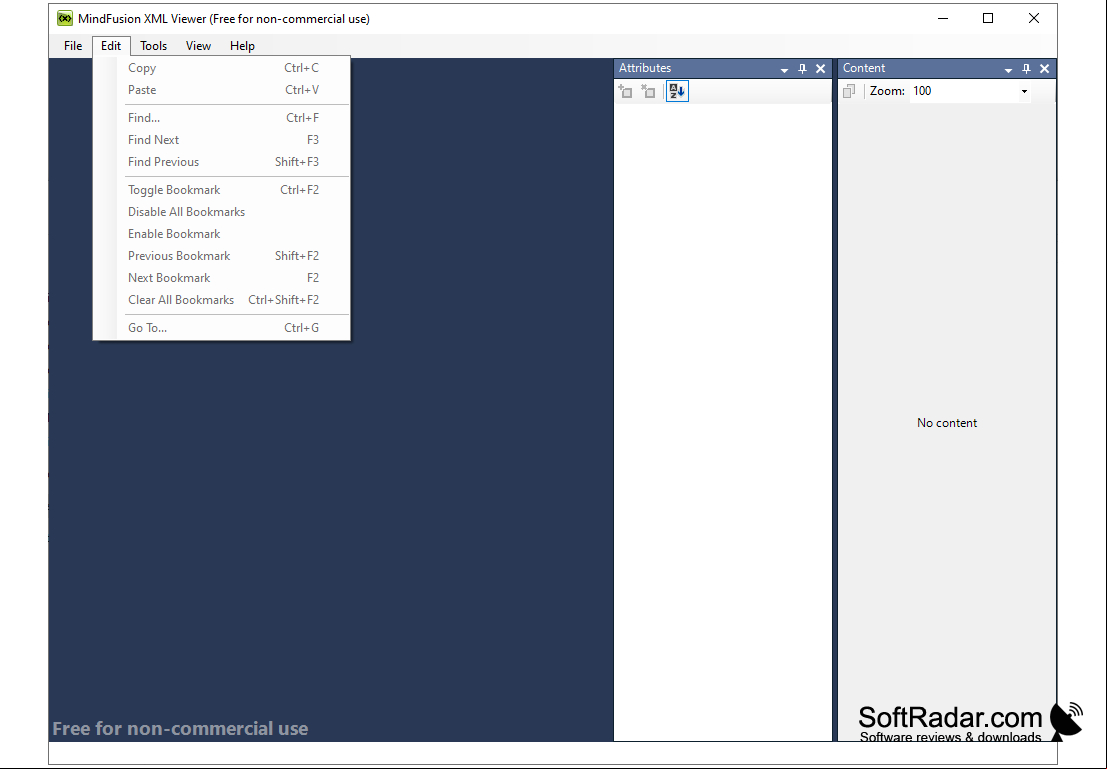The width and height of the screenshot is (1107, 769).
Task: Select Find Next menu entry
Action: coord(222,140)
